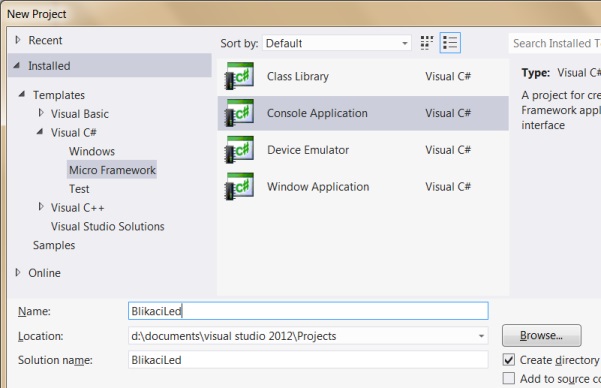Switch templates to small icons view

click(427, 43)
